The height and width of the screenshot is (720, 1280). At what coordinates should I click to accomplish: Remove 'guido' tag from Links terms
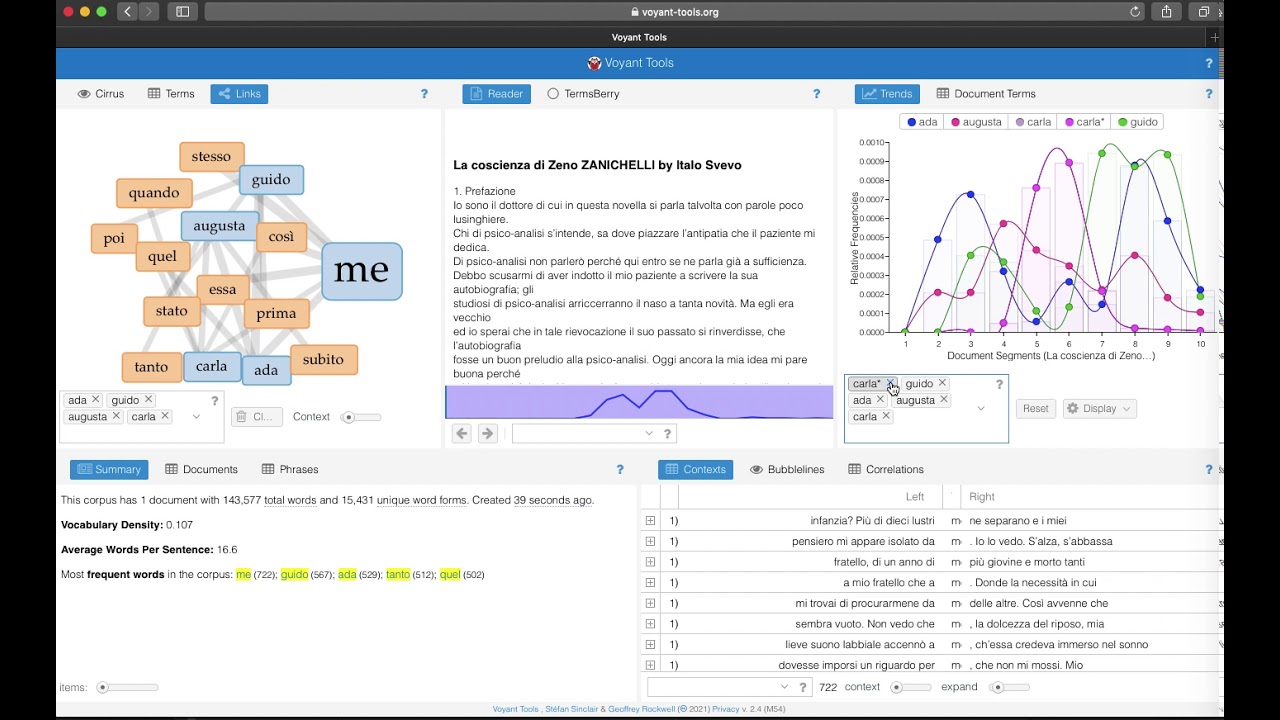pyautogui.click(x=148, y=400)
